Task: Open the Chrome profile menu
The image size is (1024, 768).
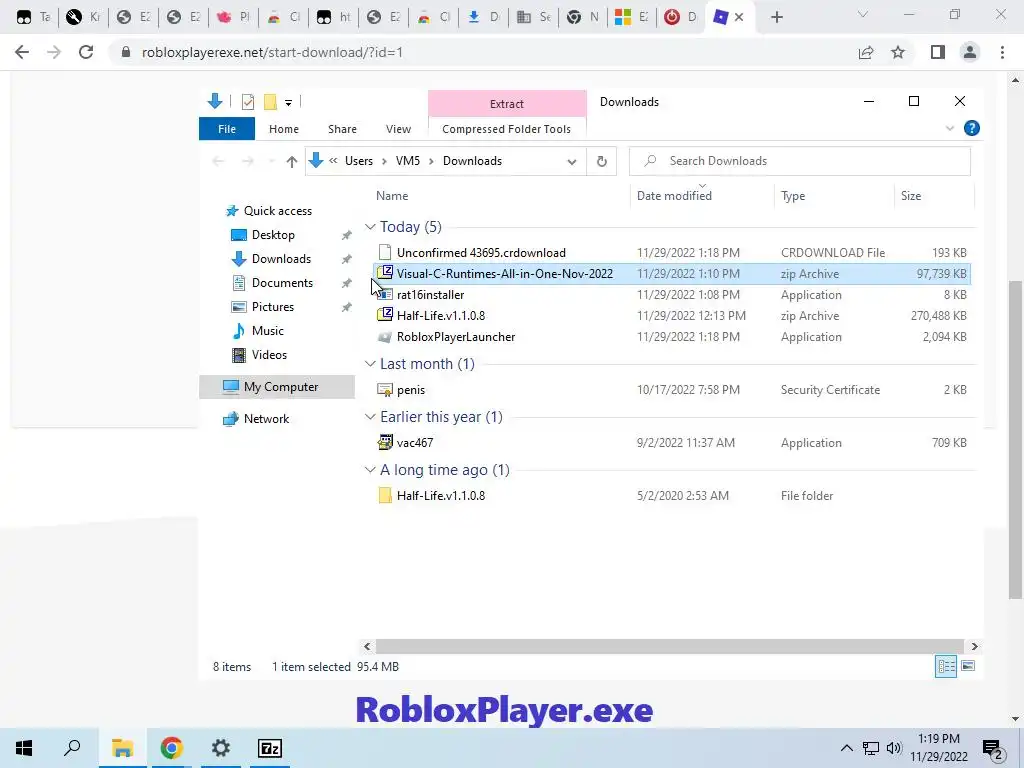Action: [970, 52]
